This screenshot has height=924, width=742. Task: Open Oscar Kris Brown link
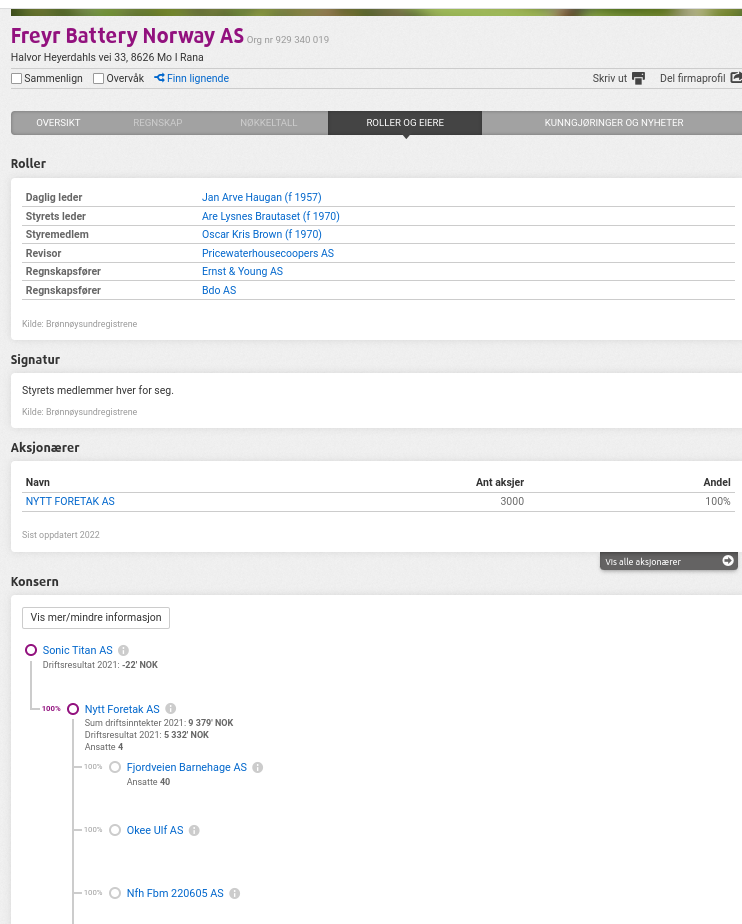pos(262,235)
